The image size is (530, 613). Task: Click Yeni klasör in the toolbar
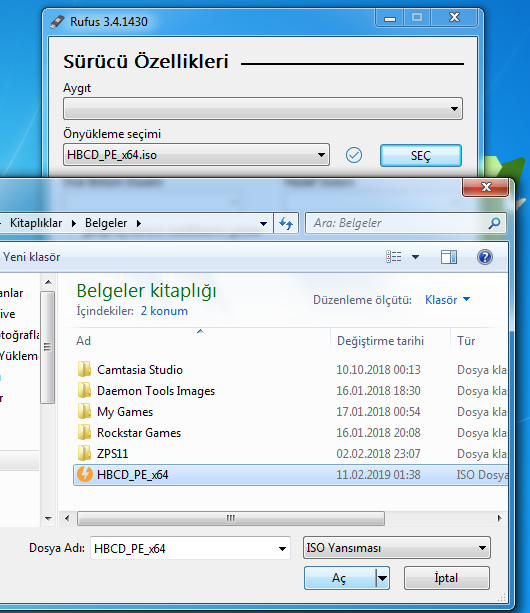[x=32, y=257]
